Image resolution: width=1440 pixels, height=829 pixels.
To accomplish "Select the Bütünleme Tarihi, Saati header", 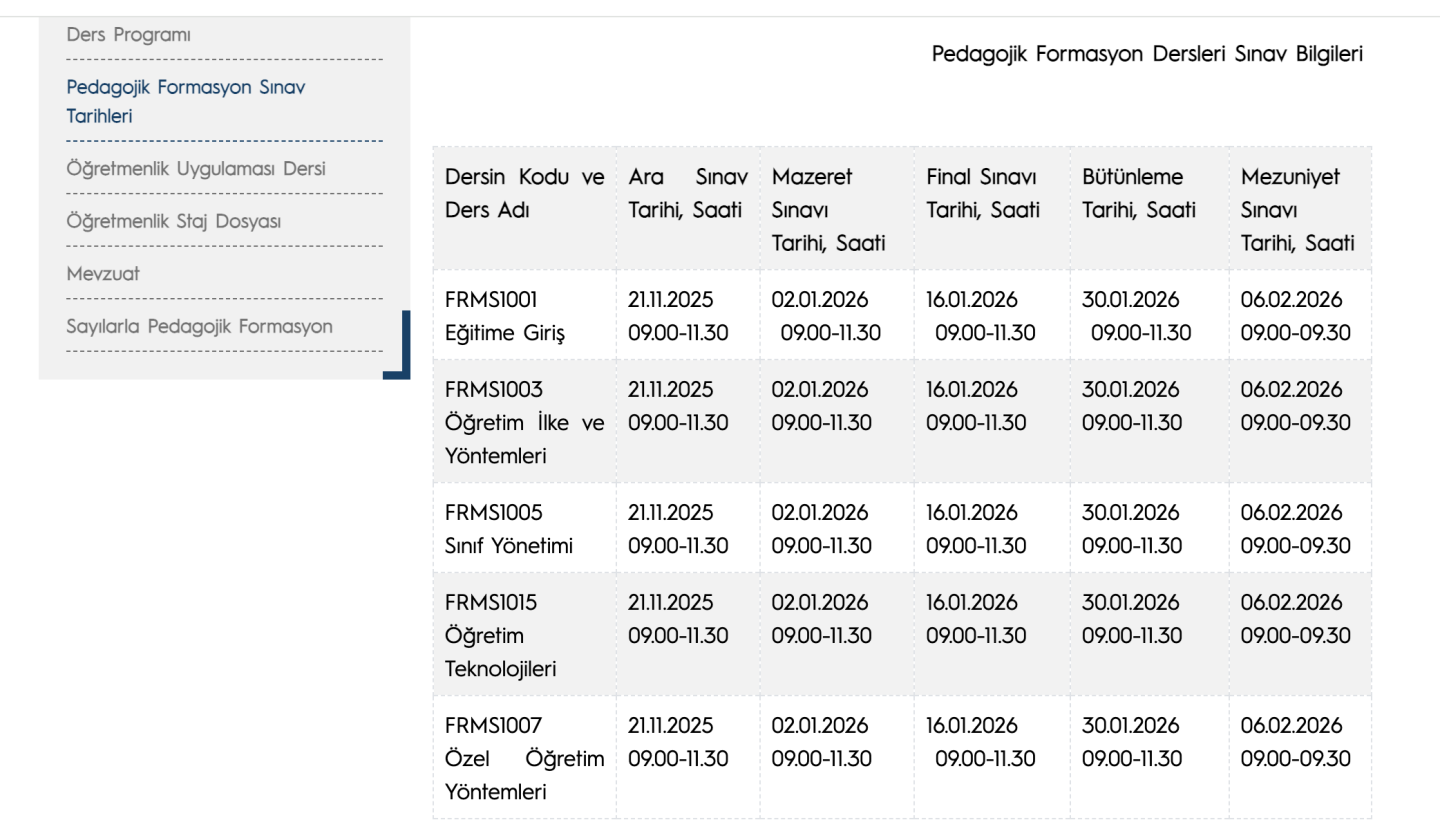I will (x=1138, y=194).
